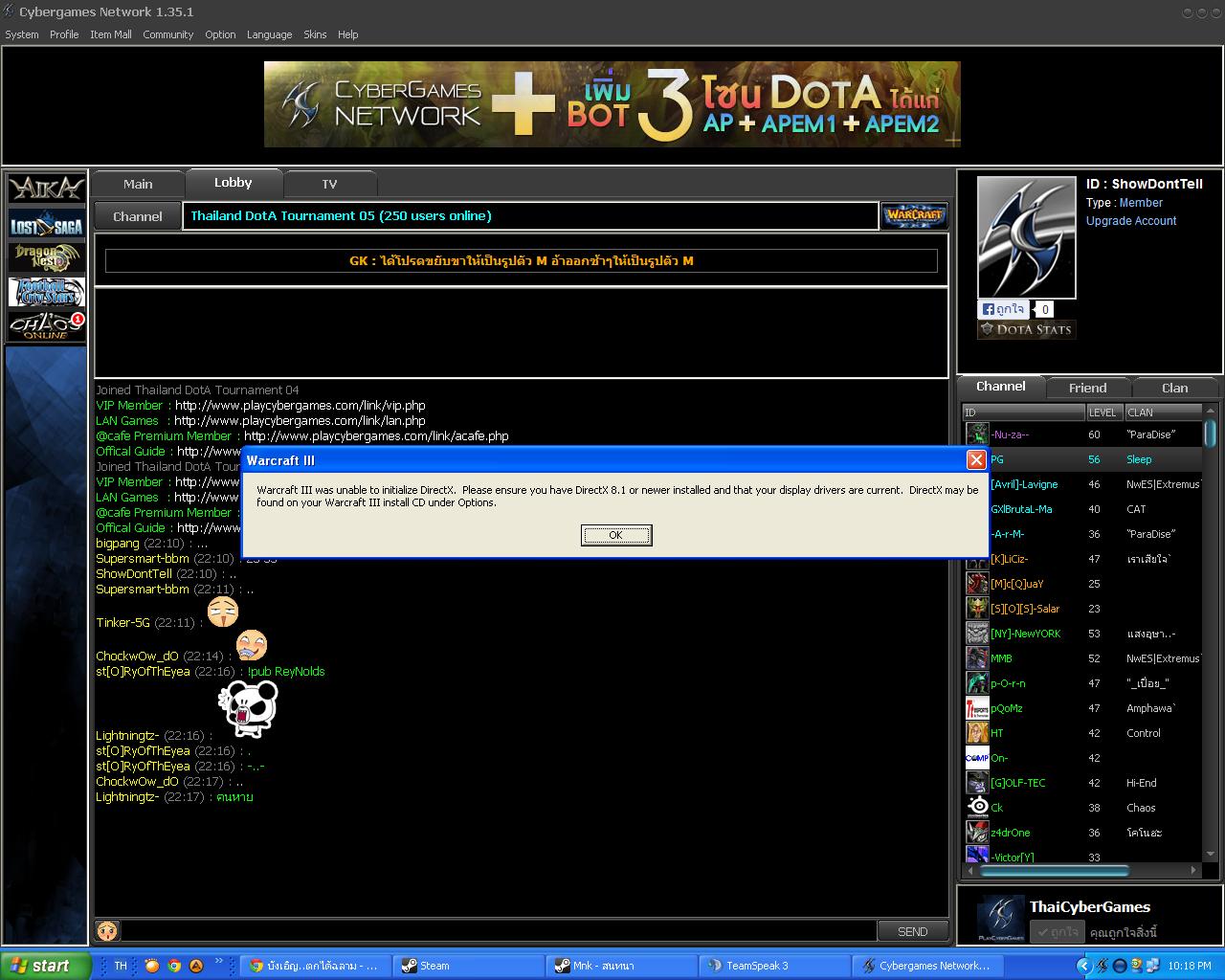Click avatar icon of user z4drOne
Viewport: 1225px width, 980px height.
coord(977,833)
